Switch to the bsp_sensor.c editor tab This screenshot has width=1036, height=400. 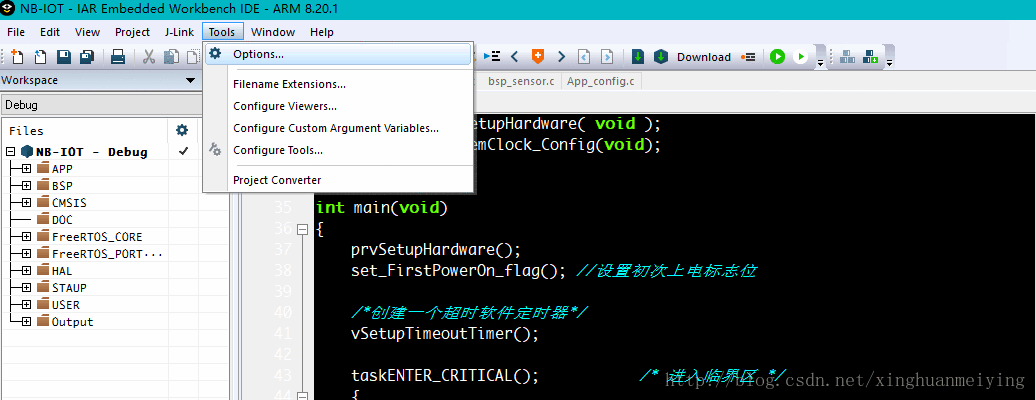[521, 81]
